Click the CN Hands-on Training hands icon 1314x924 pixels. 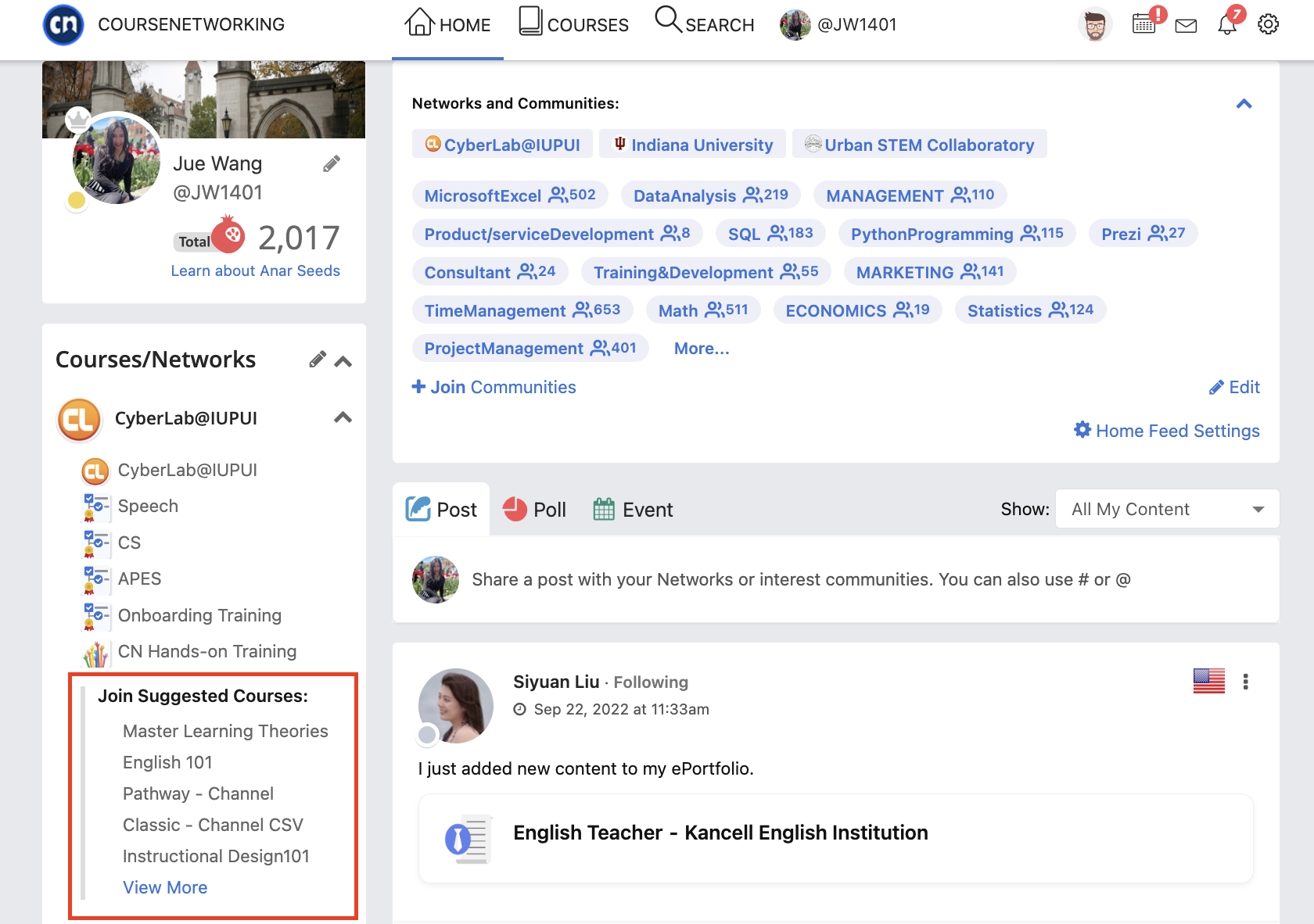click(95, 653)
